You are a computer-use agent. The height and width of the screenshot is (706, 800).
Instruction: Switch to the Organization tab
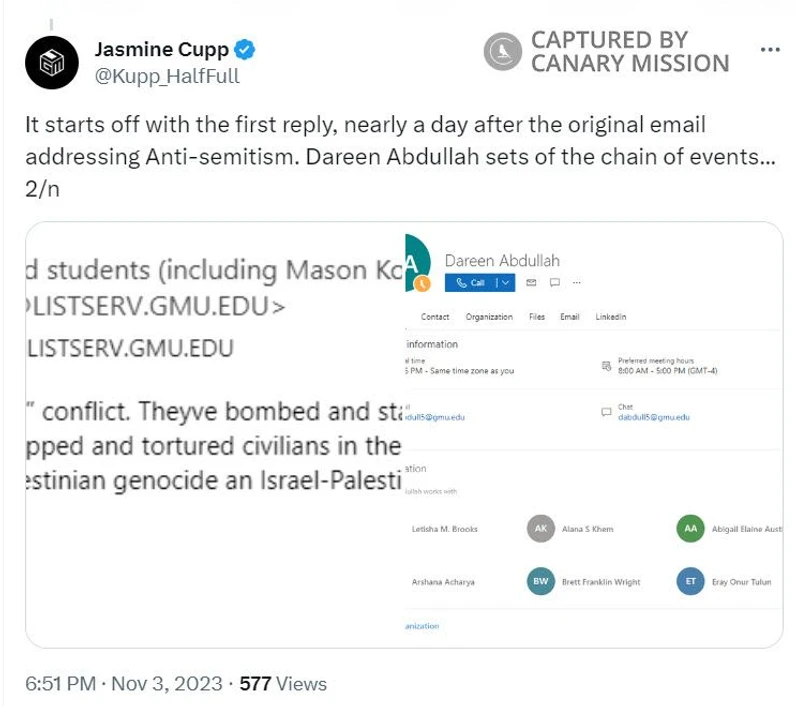[x=489, y=317]
